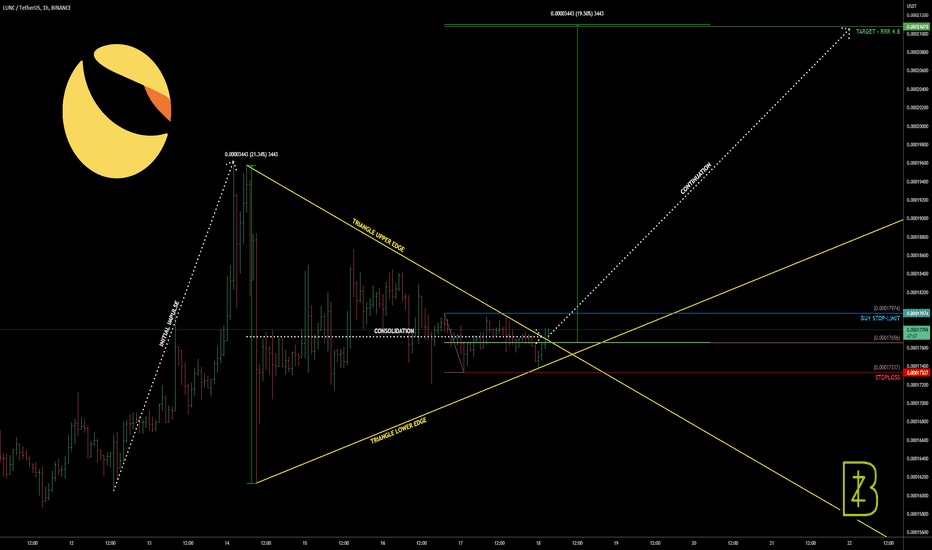Click the 19.50% price range measurement label

point(577,13)
